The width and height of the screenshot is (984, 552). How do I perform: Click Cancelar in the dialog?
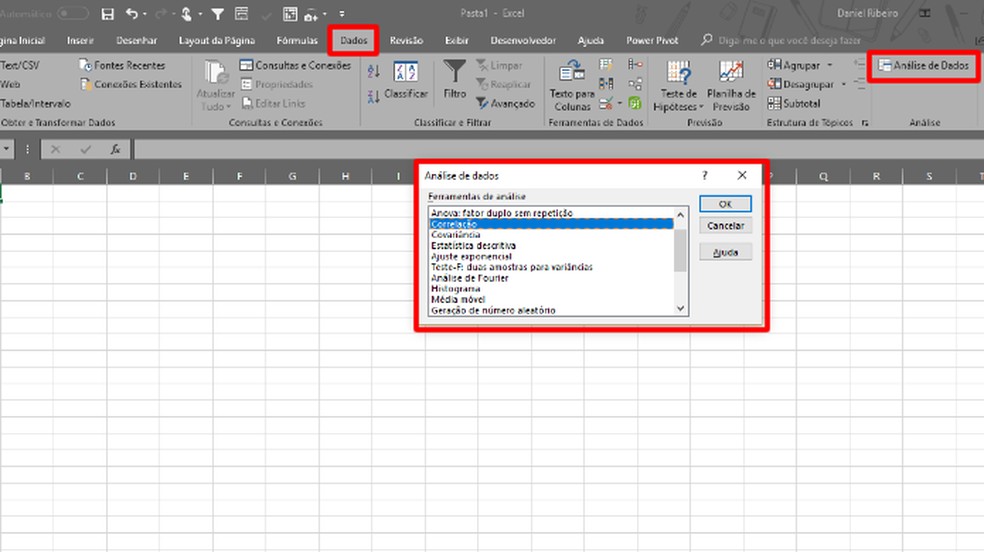click(x=725, y=226)
